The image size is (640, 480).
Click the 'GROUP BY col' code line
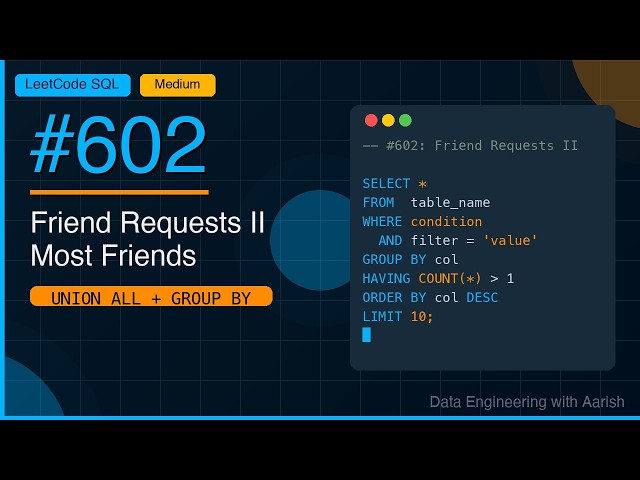(x=410, y=260)
